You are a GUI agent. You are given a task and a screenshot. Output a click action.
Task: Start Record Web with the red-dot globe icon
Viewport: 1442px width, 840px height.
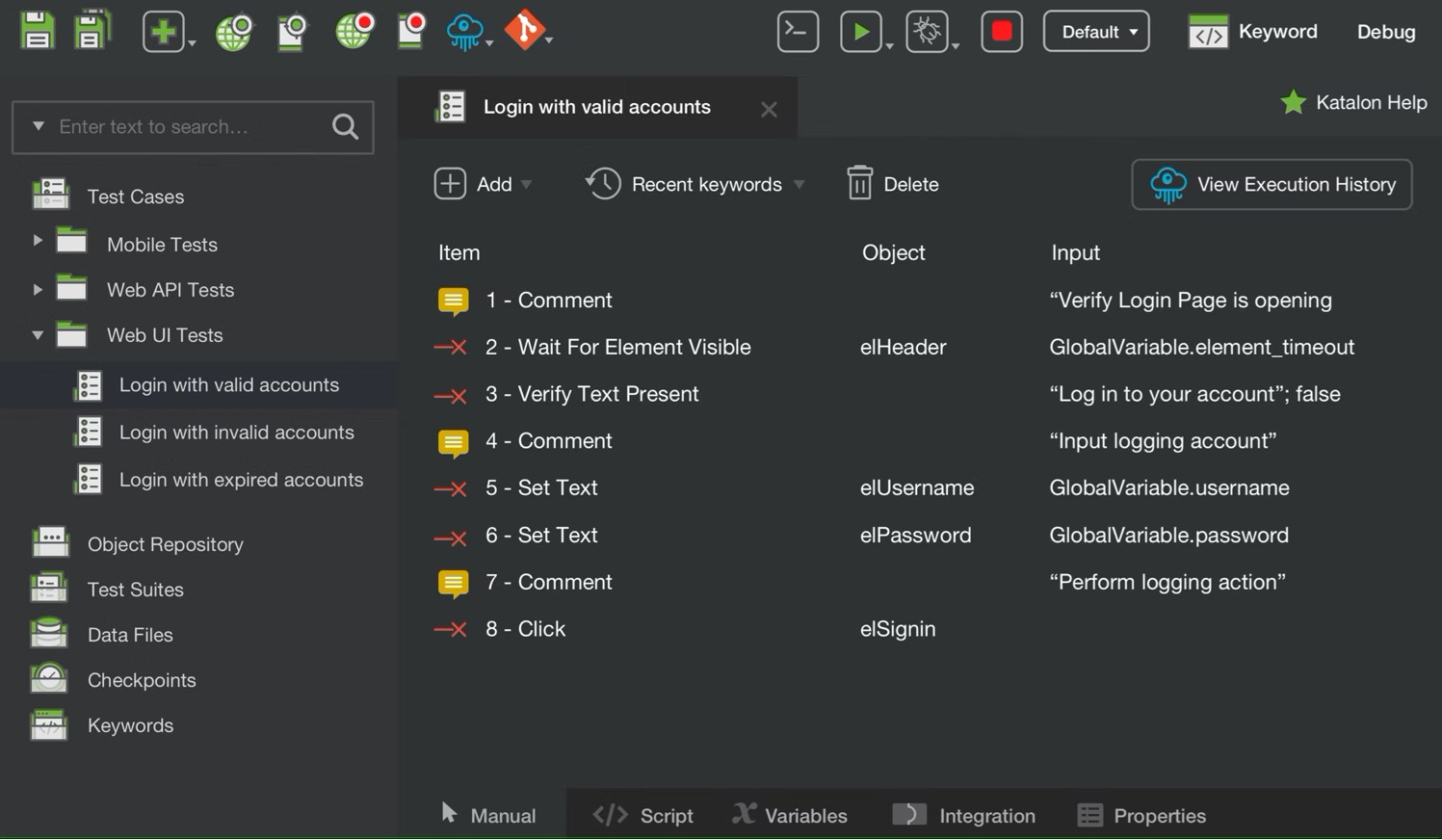point(354,31)
